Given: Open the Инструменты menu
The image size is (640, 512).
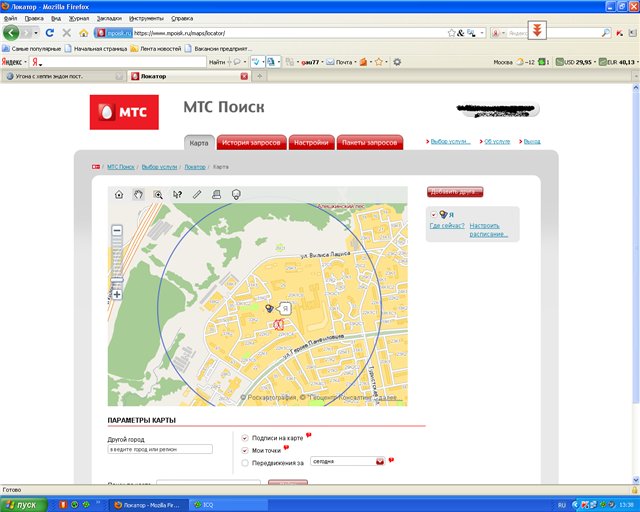Looking at the screenshot, I should 146,18.
